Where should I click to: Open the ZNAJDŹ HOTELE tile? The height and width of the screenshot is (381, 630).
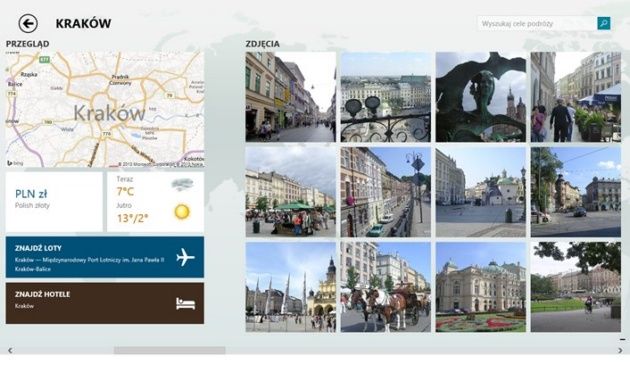[x=104, y=303]
